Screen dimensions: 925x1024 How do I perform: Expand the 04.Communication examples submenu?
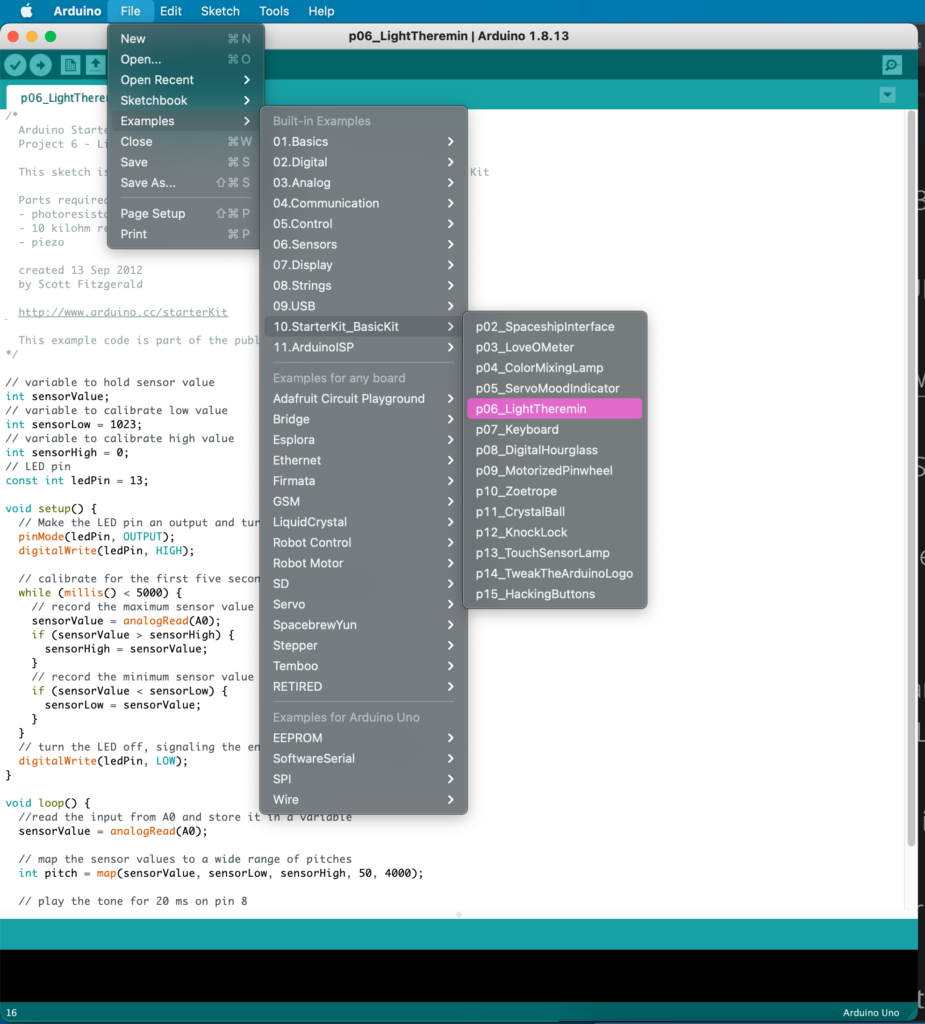coord(363,203)
